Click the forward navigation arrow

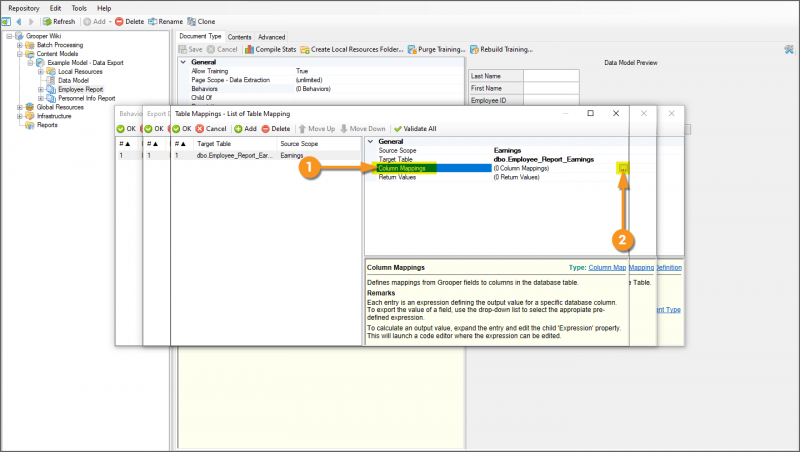(x=31, y=21)
